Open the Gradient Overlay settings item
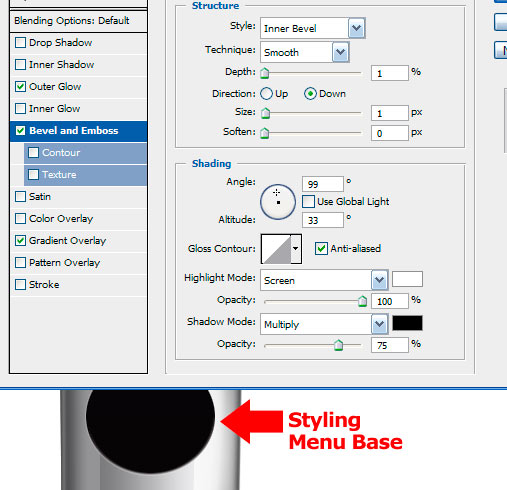 67,241
